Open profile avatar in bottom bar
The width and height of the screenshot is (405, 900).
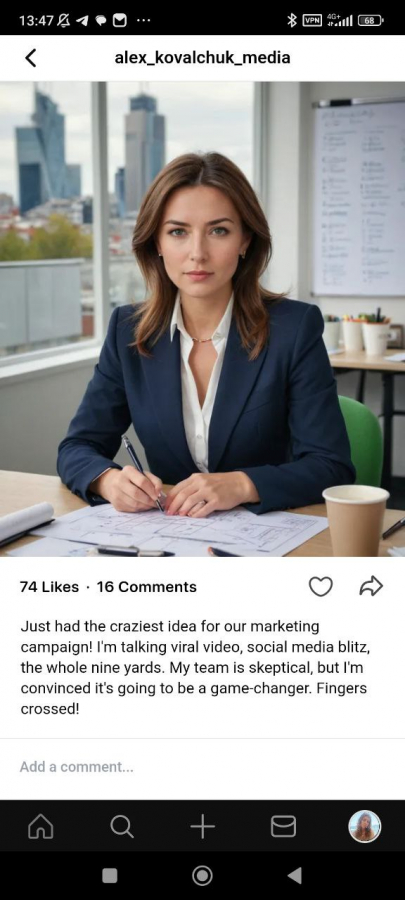pyautogui.click(x=365, y=827)
